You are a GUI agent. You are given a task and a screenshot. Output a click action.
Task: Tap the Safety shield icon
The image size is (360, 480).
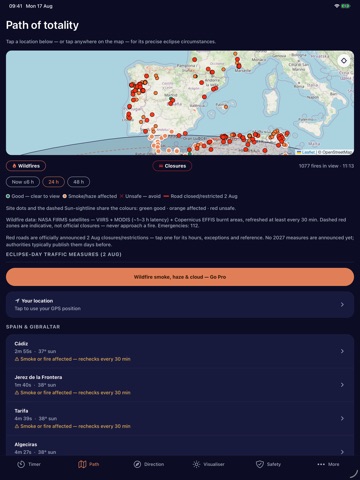click(260, 464)
